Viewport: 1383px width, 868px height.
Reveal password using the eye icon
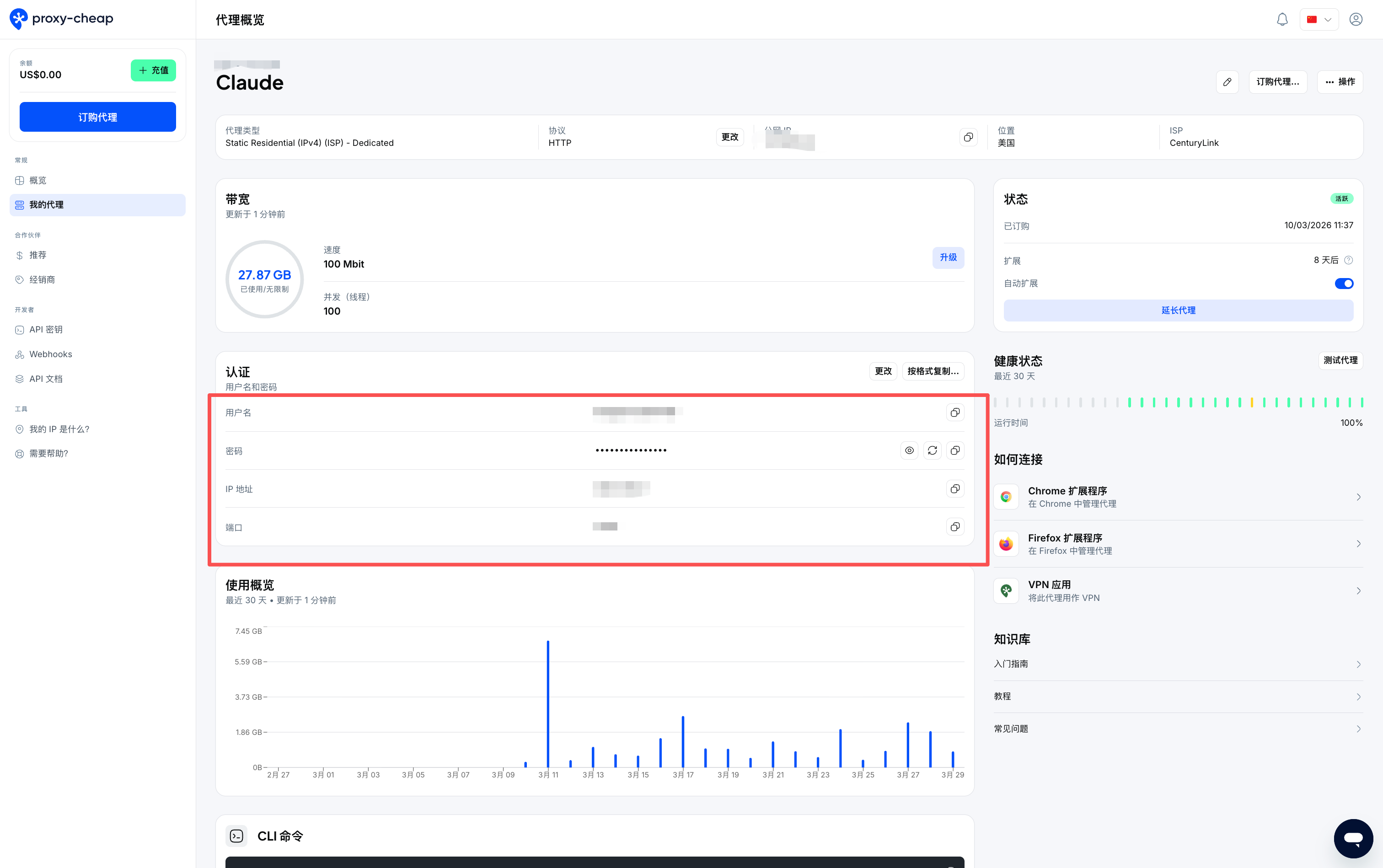pyautogui.click(x=909, y=450)
